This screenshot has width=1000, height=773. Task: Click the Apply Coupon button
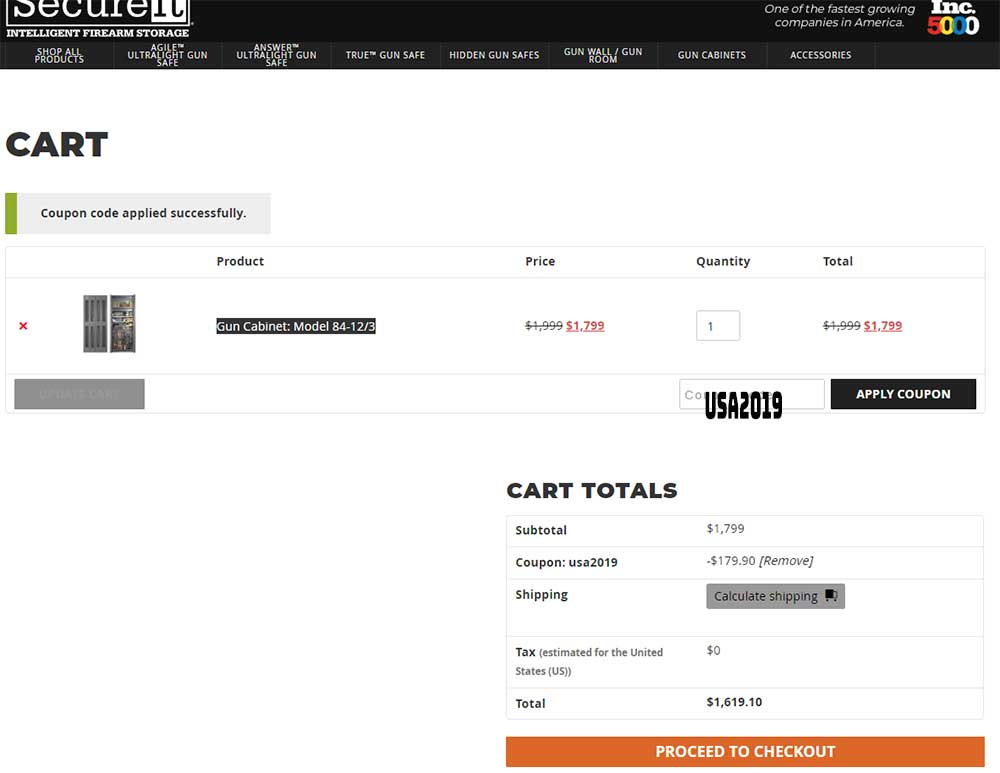[x=903, y=394]
